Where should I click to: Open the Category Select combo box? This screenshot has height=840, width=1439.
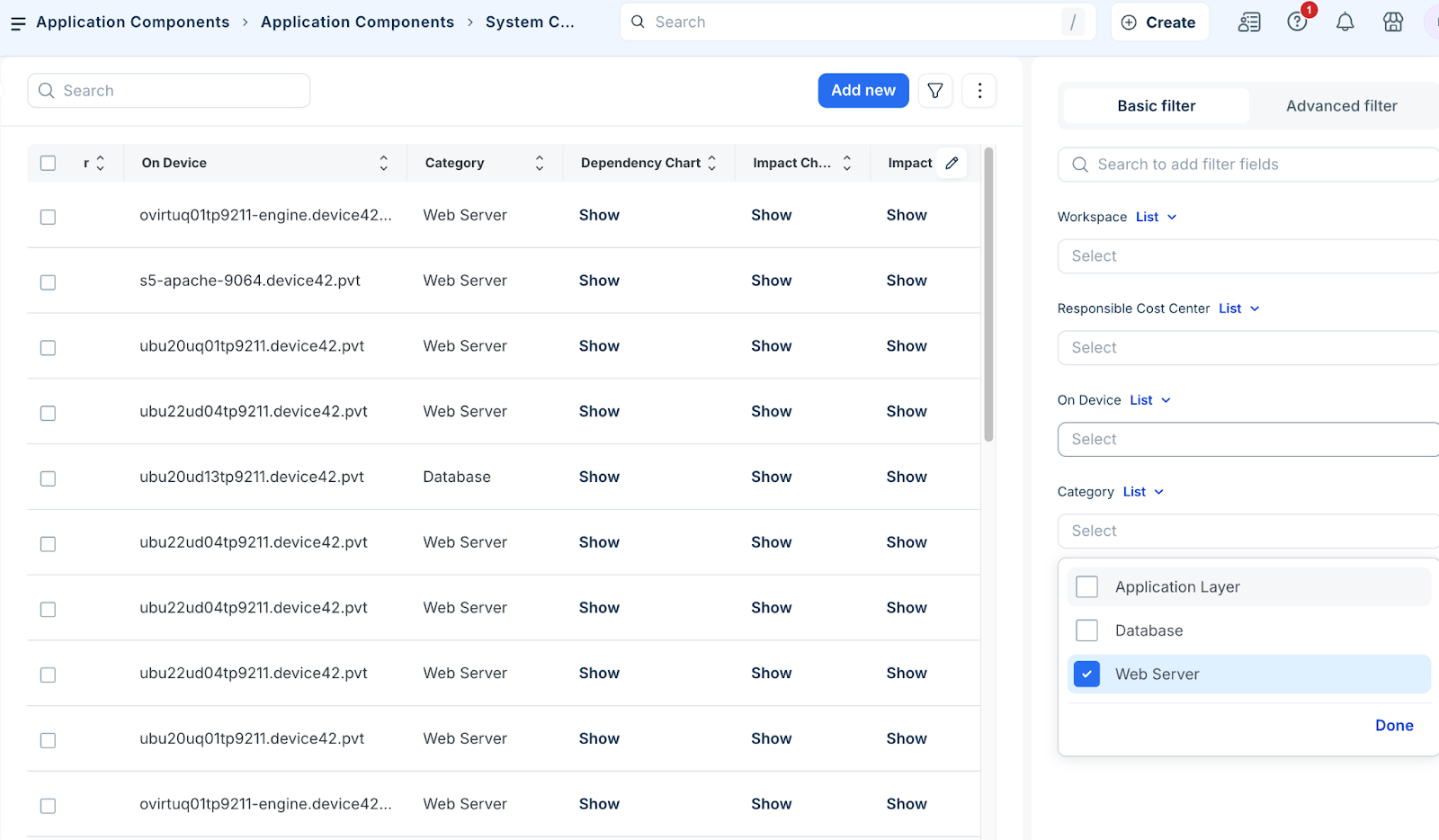tap(1248, 532)
